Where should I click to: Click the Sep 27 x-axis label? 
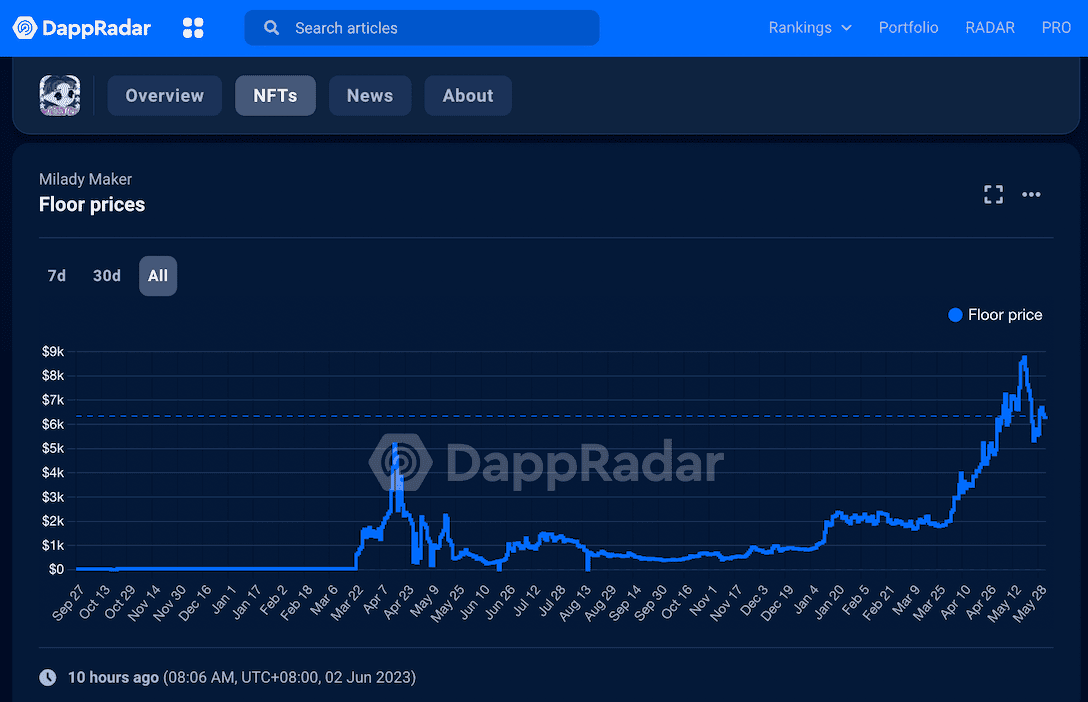(68, 602)
